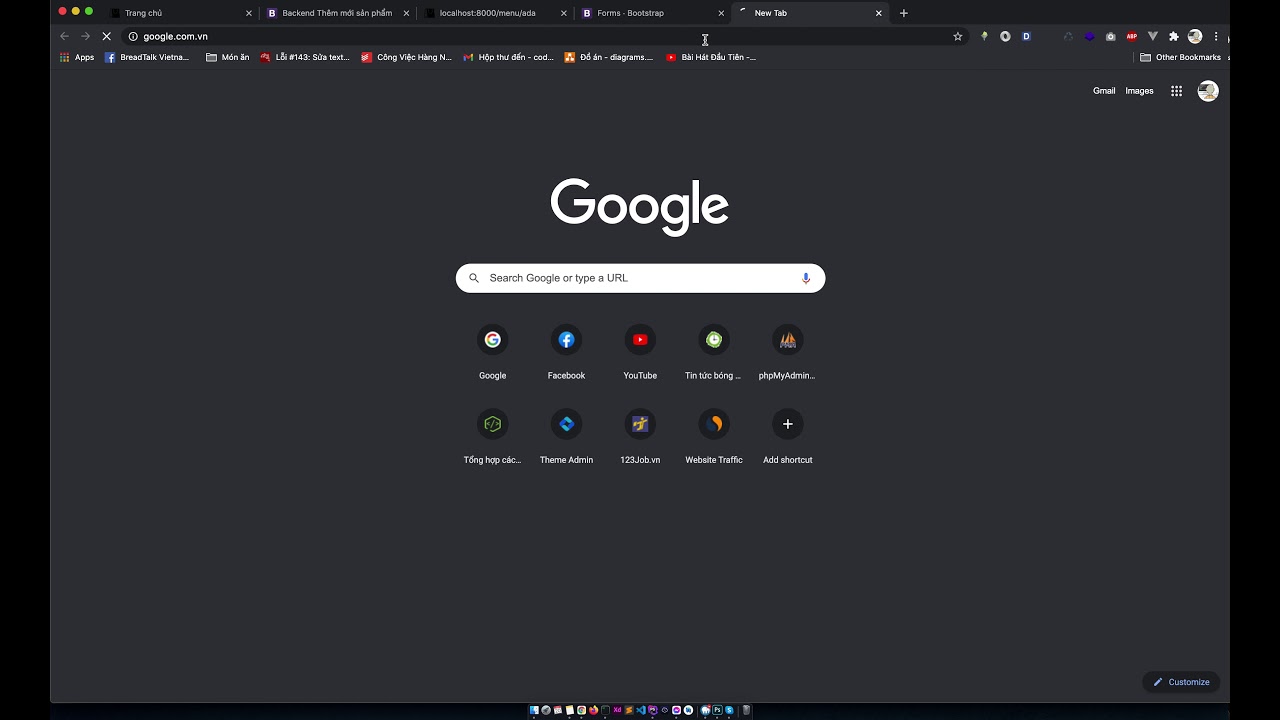This screenshot has height=720, width=1280.
Task: Open the blue D extension icon
Action: [x=1026, y=36]
